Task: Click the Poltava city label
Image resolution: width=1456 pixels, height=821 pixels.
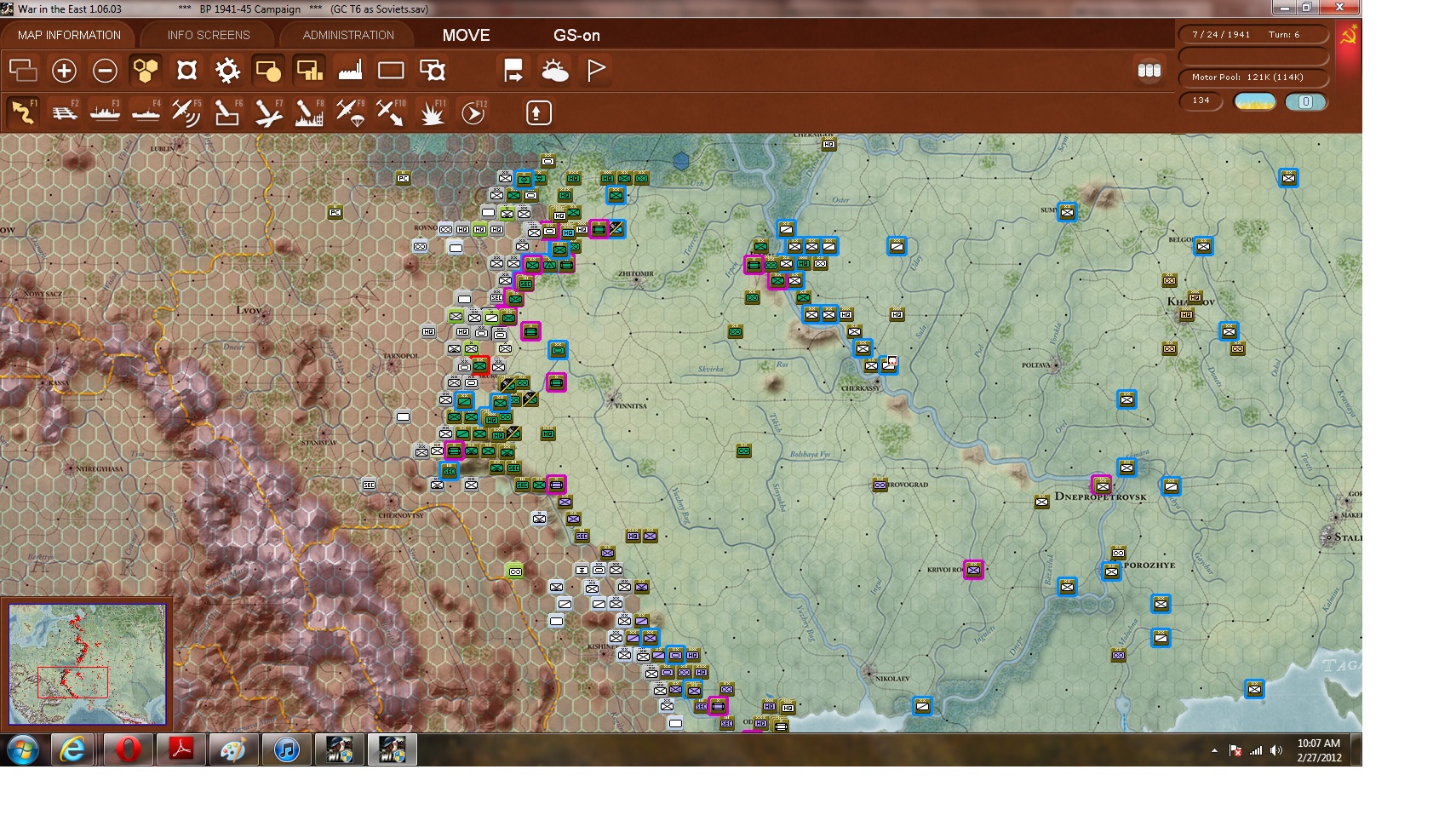Action: [1036, 365]
